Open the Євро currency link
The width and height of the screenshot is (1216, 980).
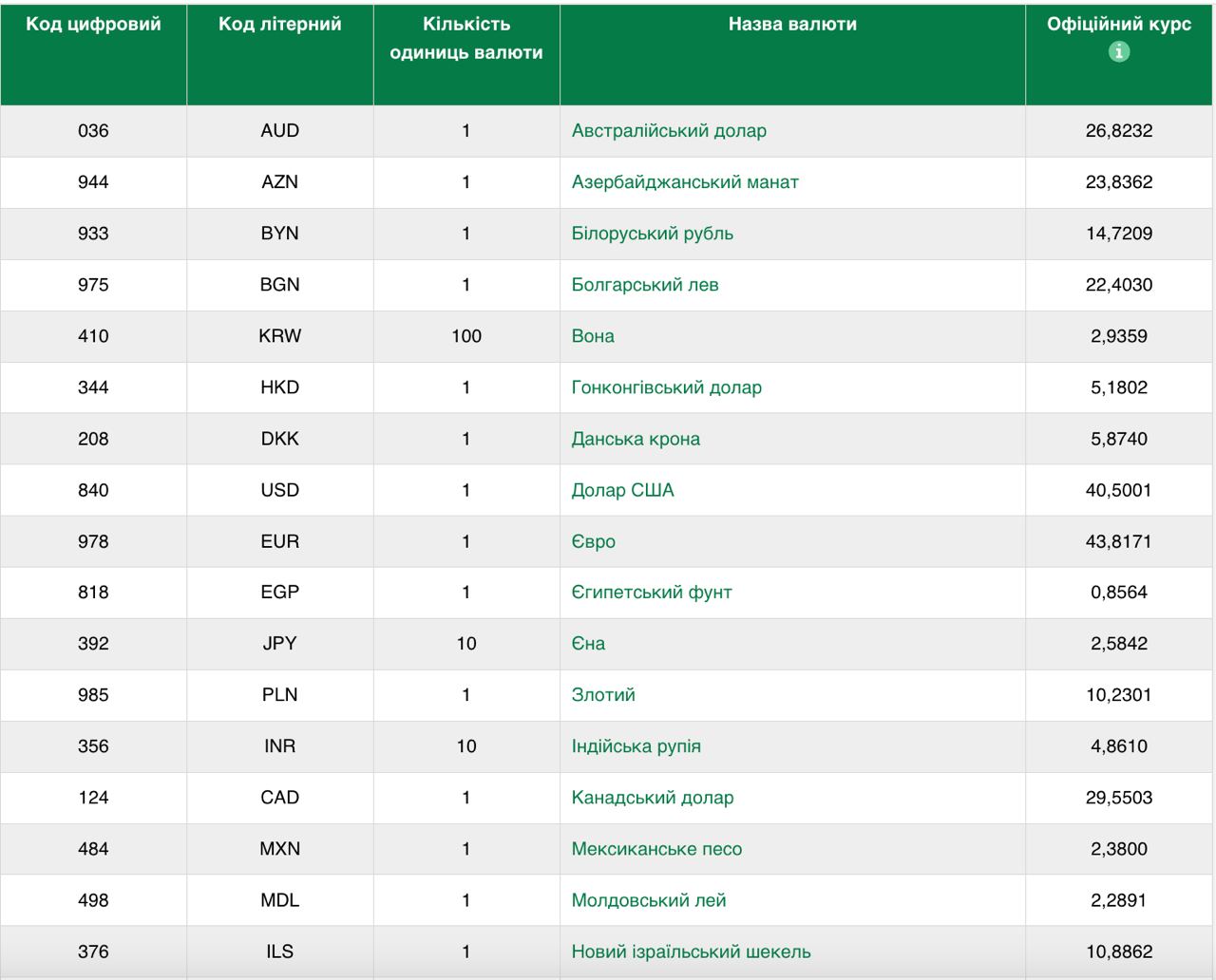593,541
